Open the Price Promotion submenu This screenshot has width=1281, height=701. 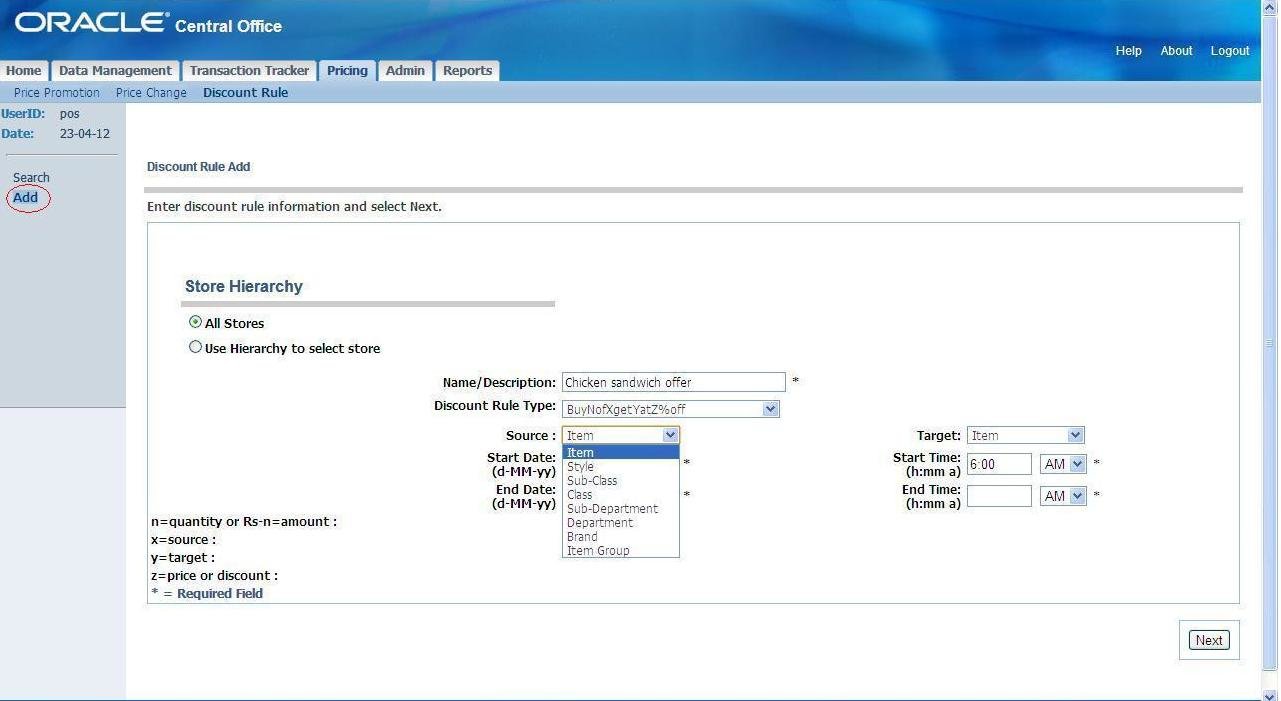[57, 93]
